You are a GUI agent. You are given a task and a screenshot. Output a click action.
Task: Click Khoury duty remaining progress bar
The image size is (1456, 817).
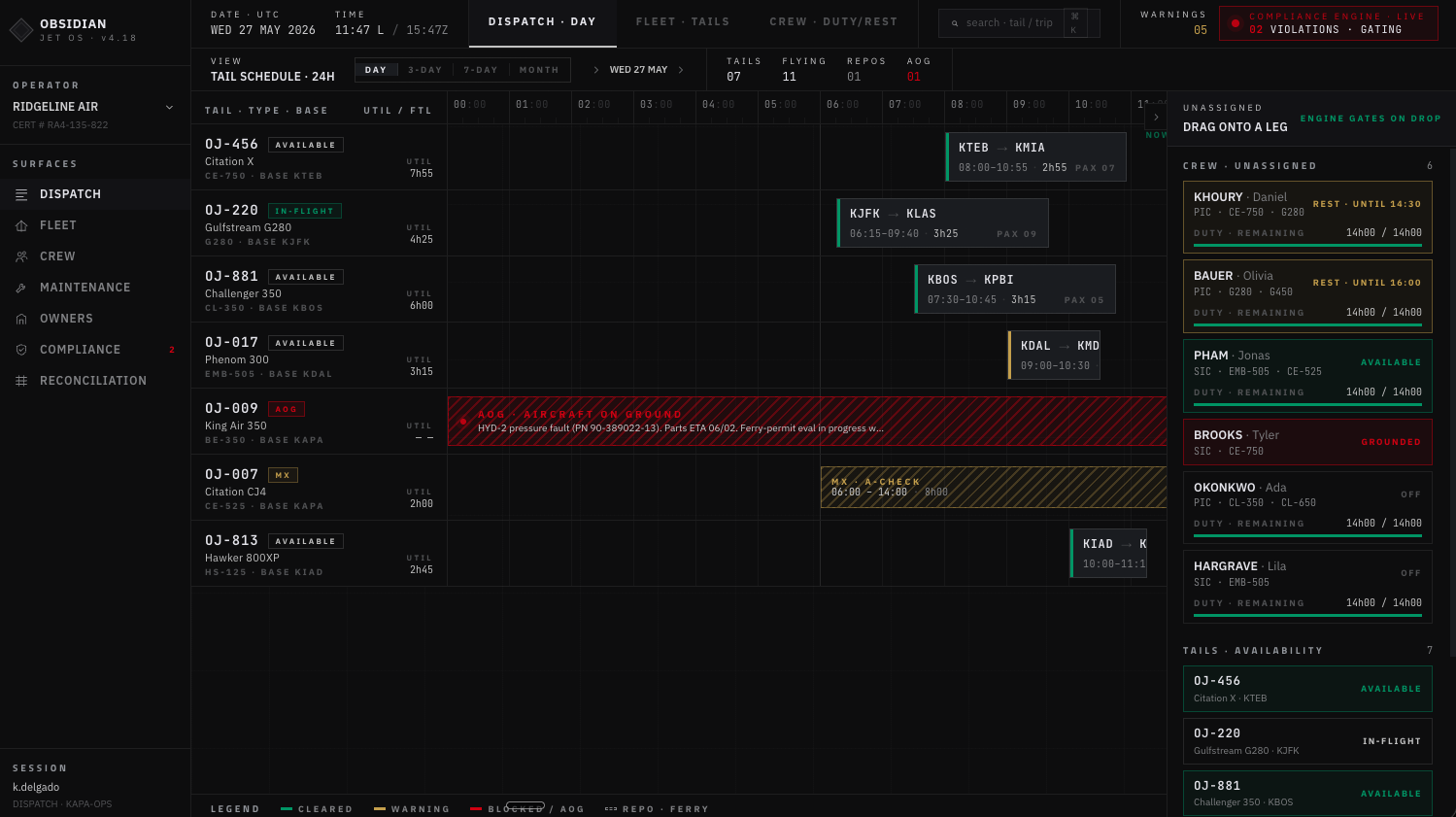(1307, 246)
